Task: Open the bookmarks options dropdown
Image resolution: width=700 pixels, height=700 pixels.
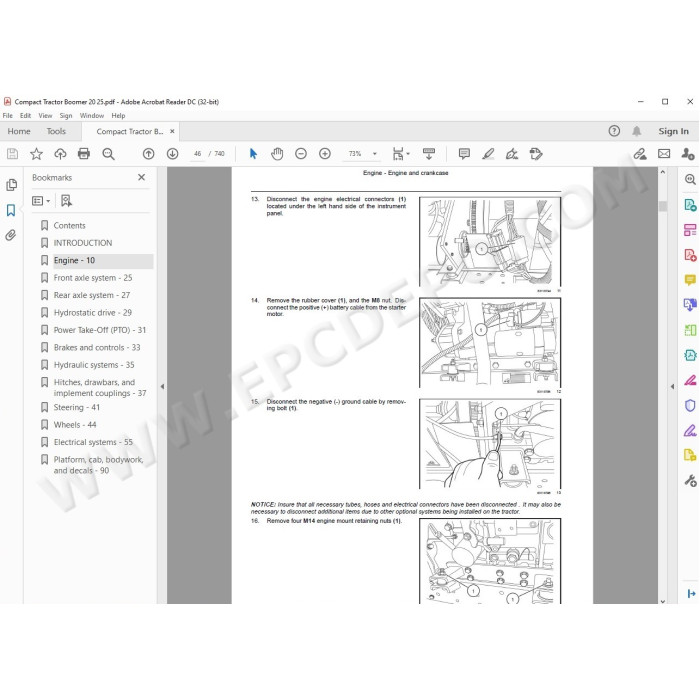Action: pos(41,201)
